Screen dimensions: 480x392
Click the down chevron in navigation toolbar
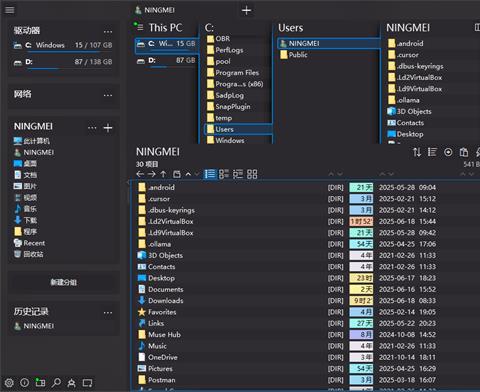click(x=197, y=174)
